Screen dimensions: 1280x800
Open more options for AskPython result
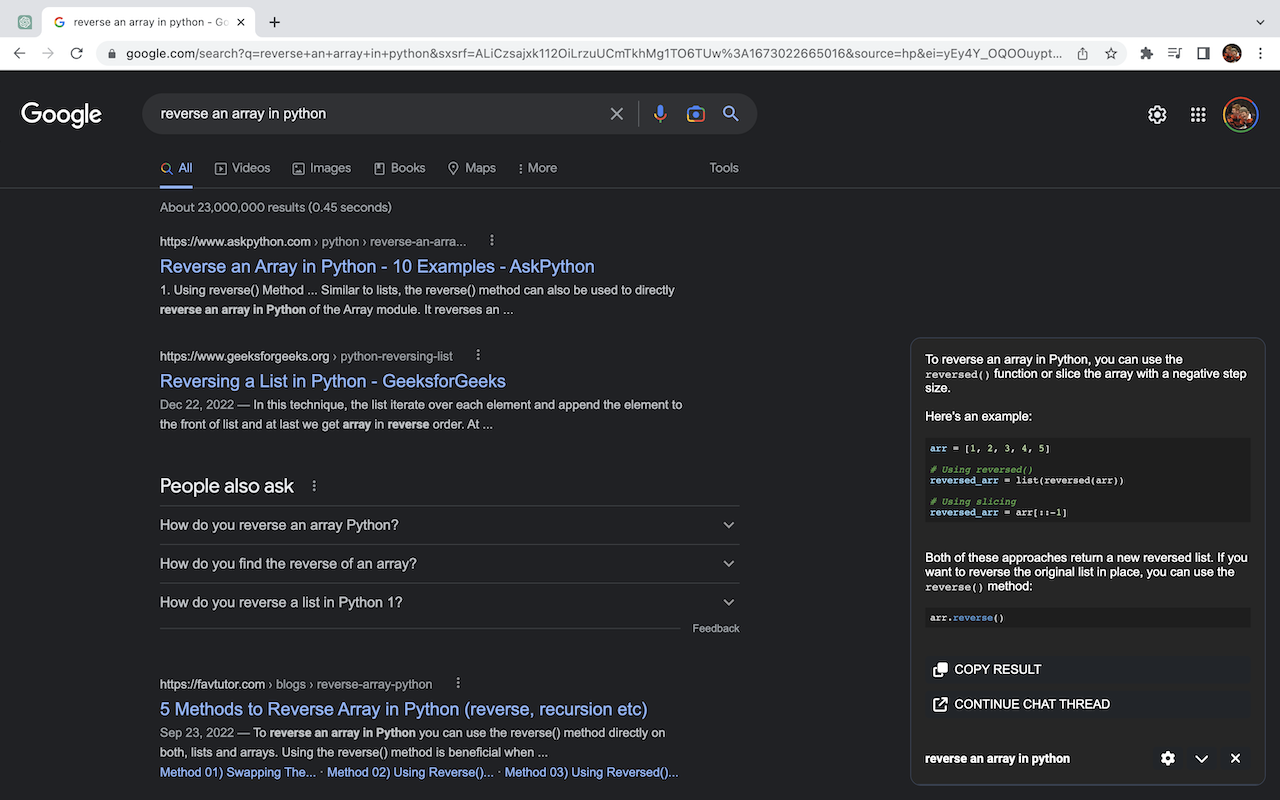pyautogui.click(x=491, y=241)
